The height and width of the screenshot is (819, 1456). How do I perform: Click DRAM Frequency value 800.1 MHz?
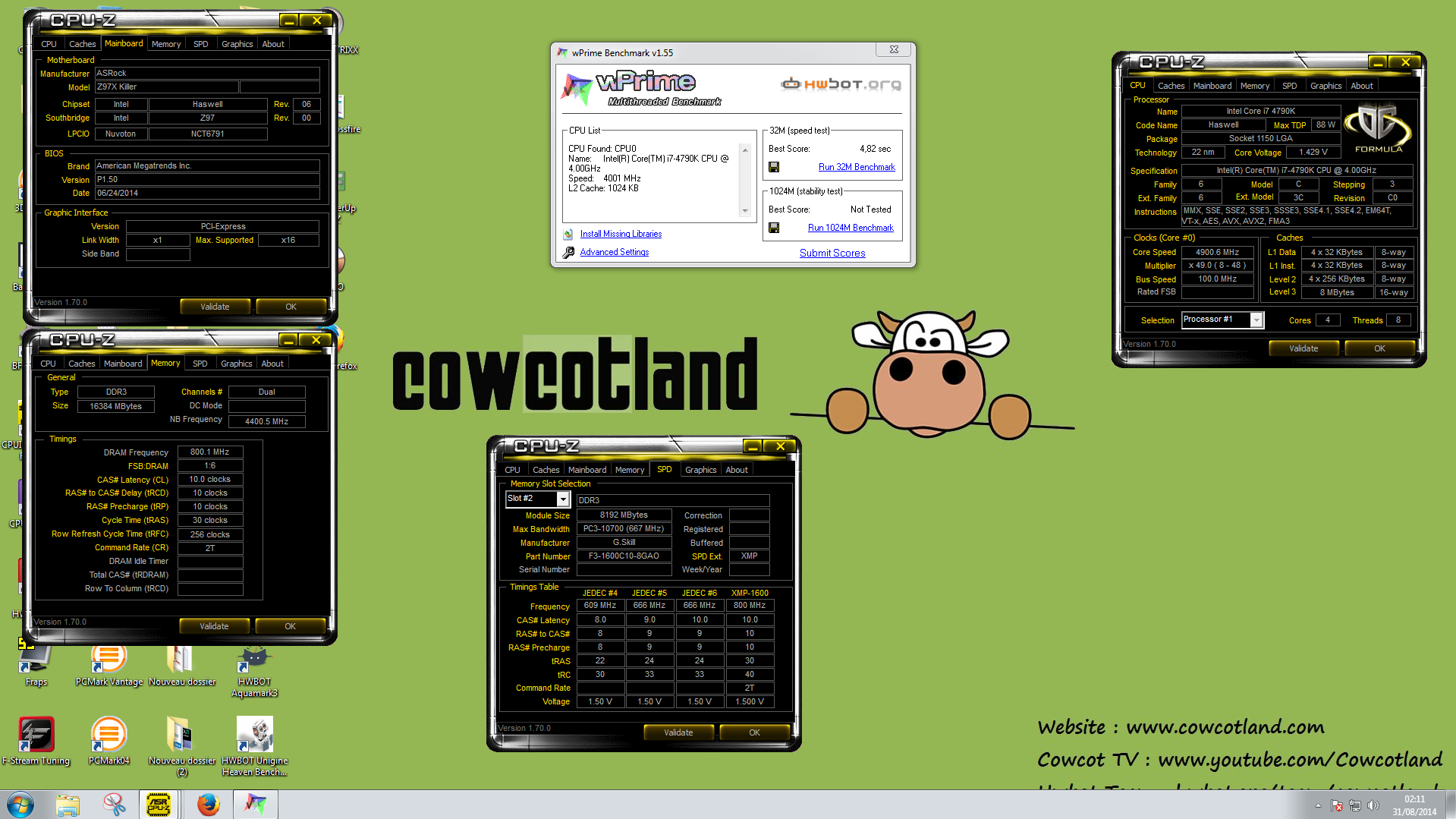click(210, 452)
